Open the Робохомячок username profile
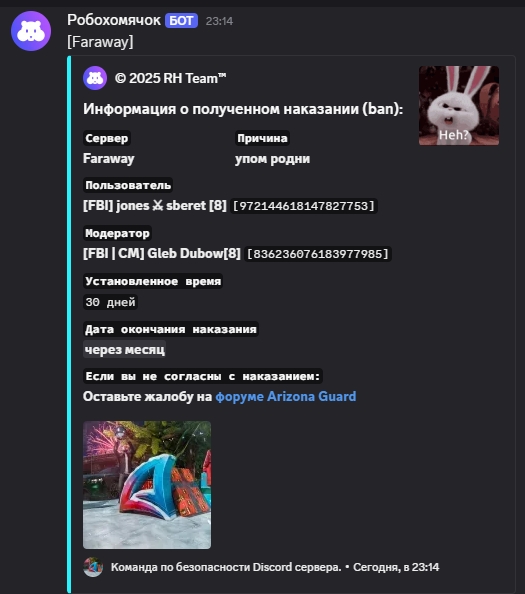The image size is (525, 594). coord(114,20)
